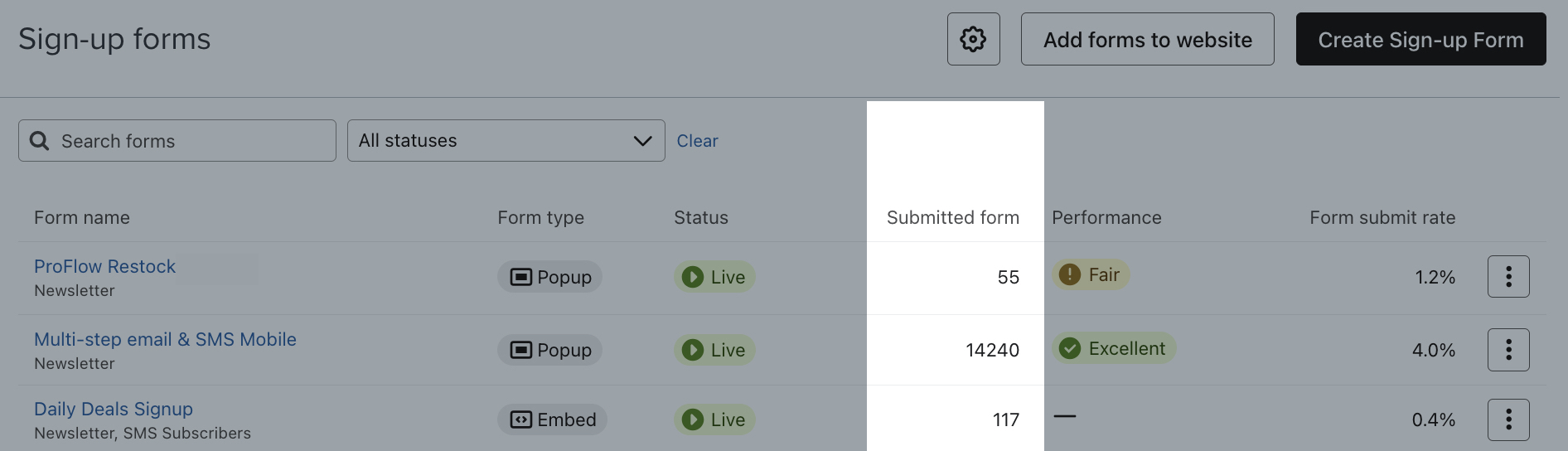The image size is (1568, 451).
Task: Click the Fair performance warning icon
Action: (x=1070, y=274)
